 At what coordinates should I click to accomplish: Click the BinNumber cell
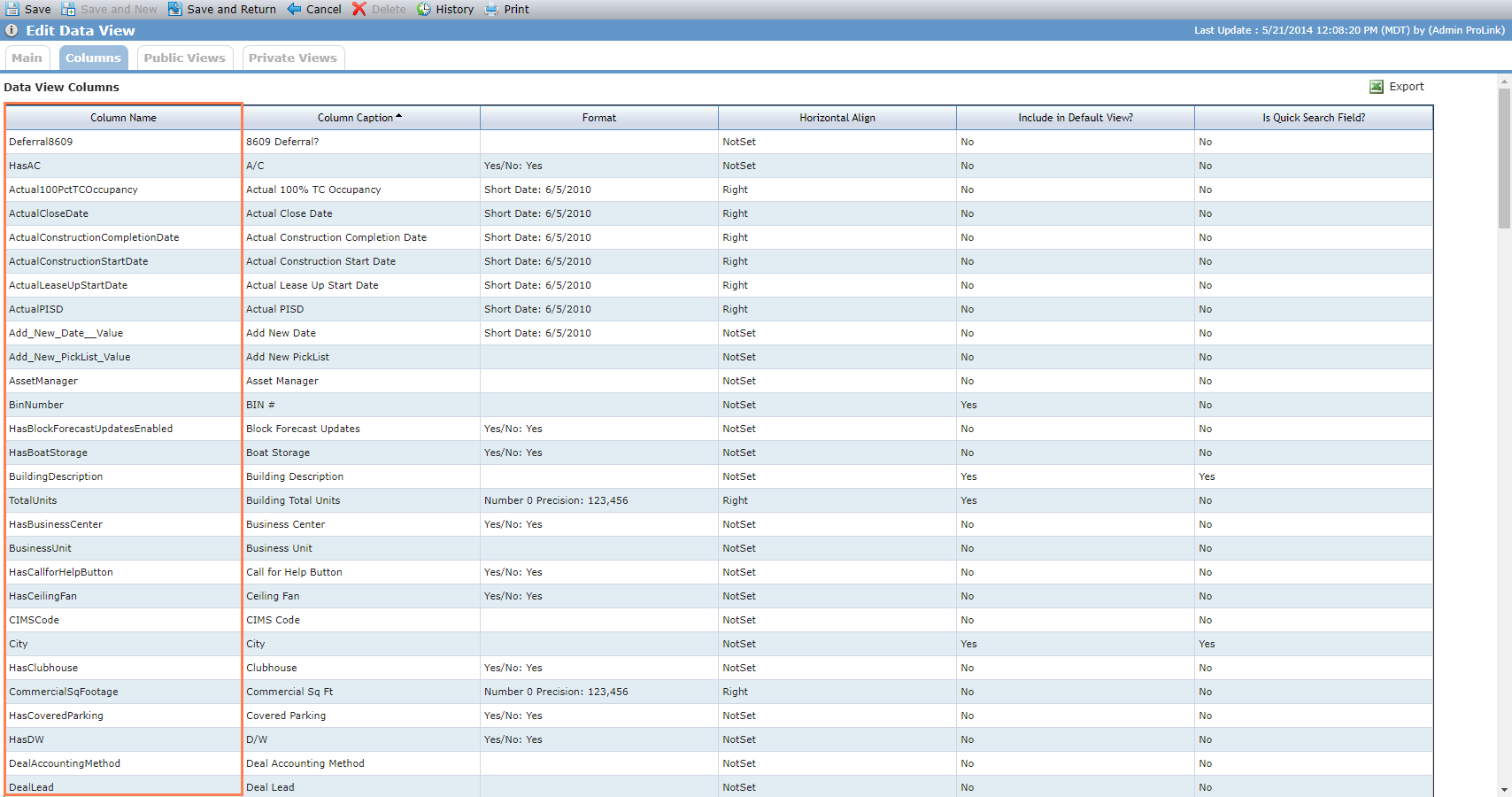pos(123,405)
